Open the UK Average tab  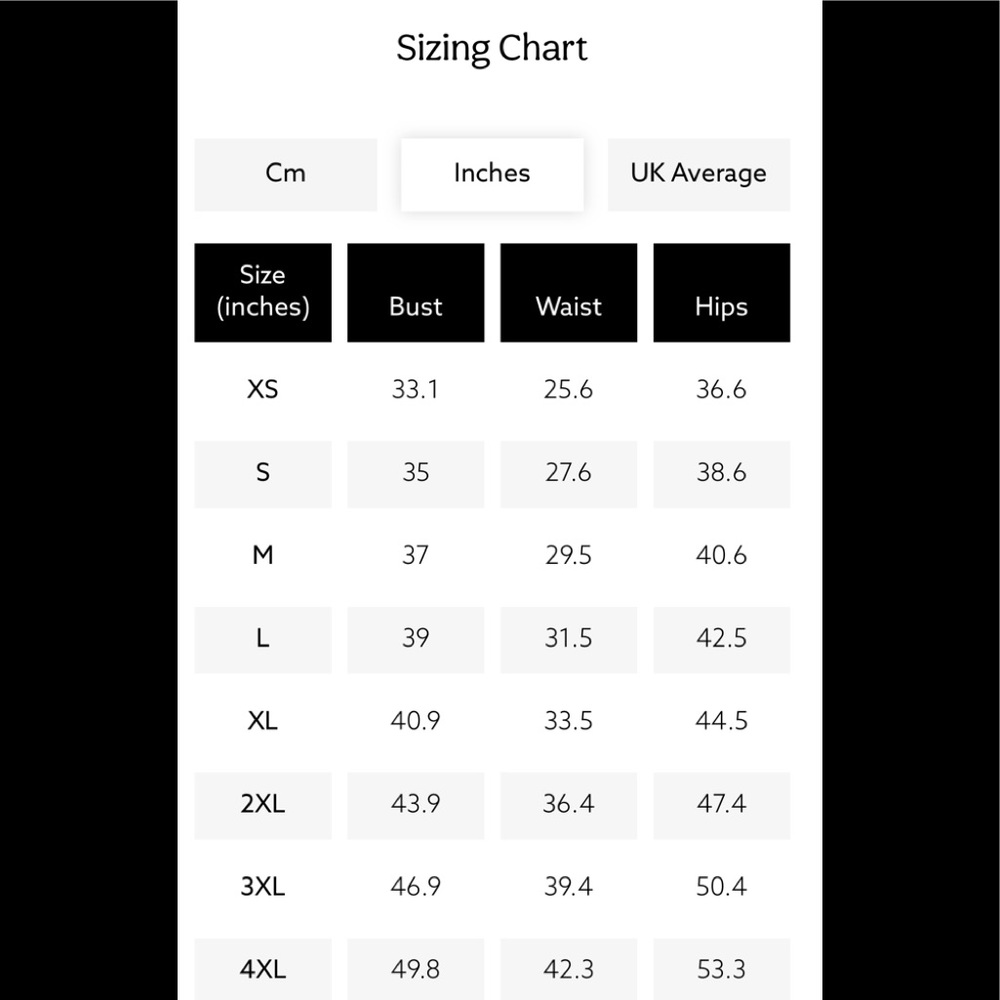698,174
